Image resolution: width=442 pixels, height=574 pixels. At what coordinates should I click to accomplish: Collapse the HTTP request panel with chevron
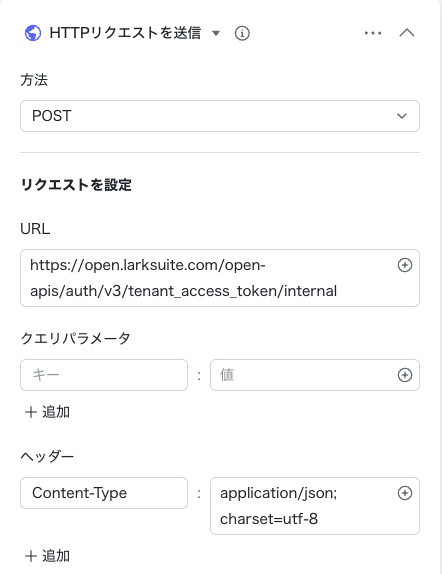click(406, 33)
